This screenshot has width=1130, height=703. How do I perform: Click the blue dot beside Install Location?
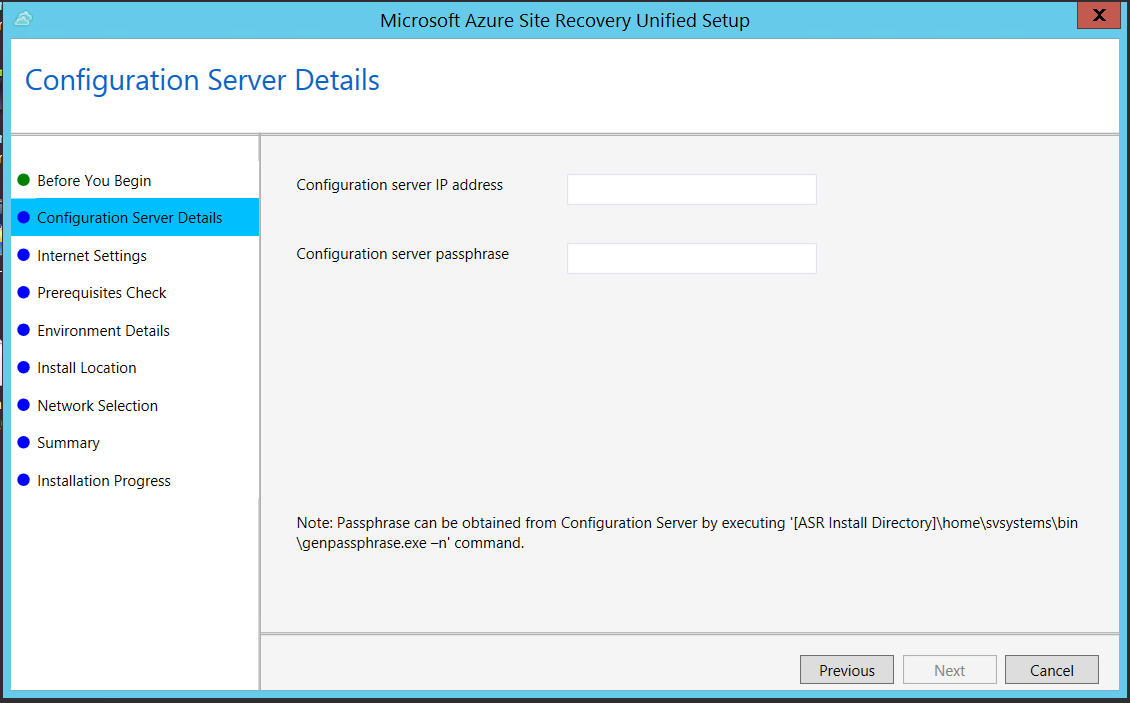(x=24, y=367)
